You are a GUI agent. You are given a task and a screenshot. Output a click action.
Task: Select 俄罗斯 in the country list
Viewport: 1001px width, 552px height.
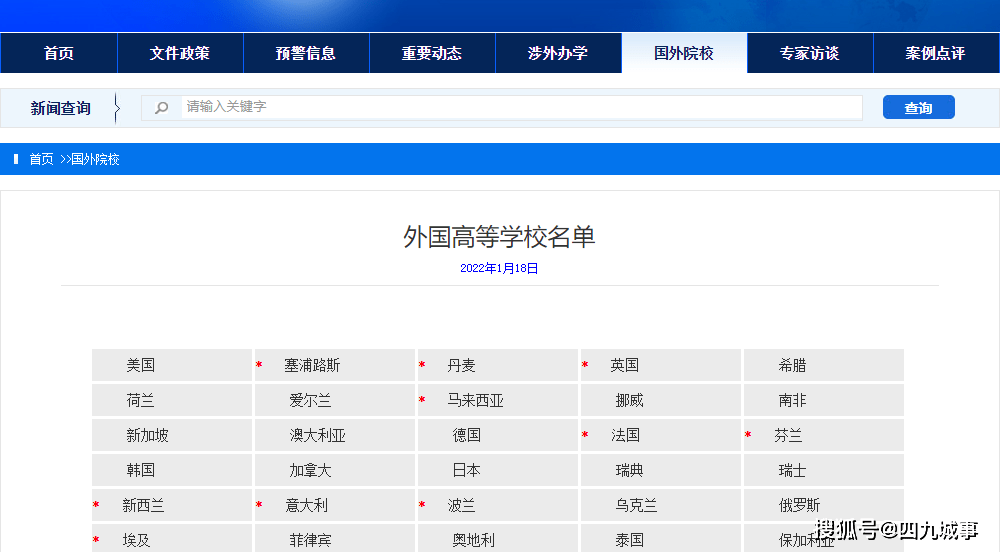pos(799,505)
